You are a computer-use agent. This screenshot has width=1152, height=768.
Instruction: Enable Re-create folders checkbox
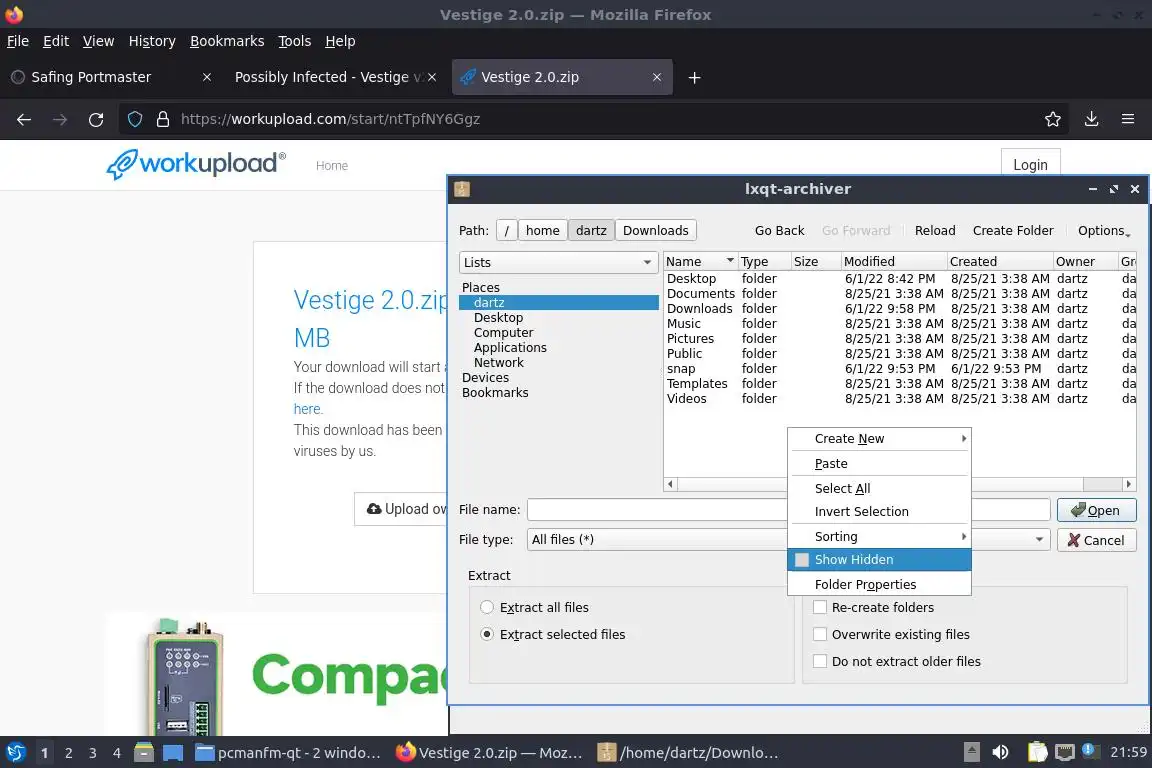click(820, 607)
